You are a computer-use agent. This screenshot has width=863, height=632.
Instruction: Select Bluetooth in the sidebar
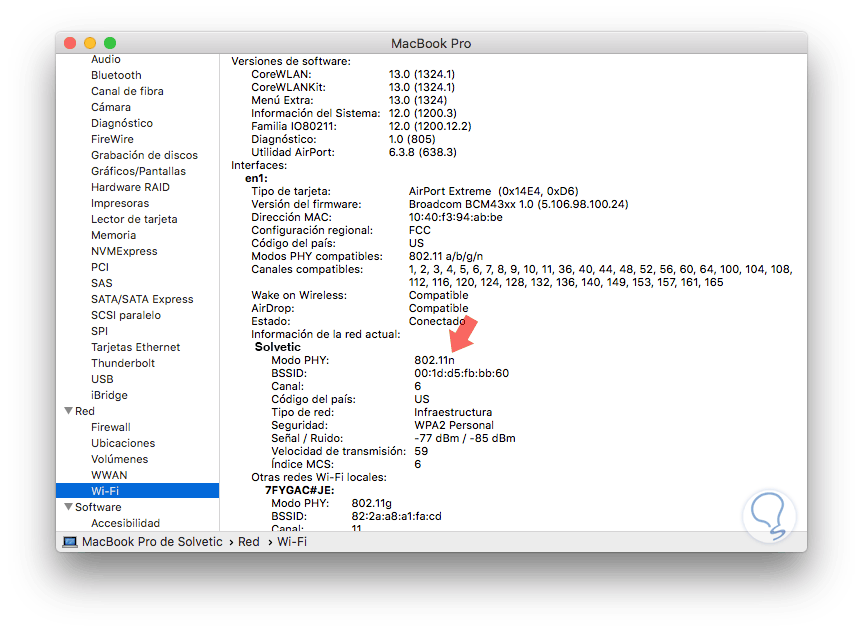point(116,75)
